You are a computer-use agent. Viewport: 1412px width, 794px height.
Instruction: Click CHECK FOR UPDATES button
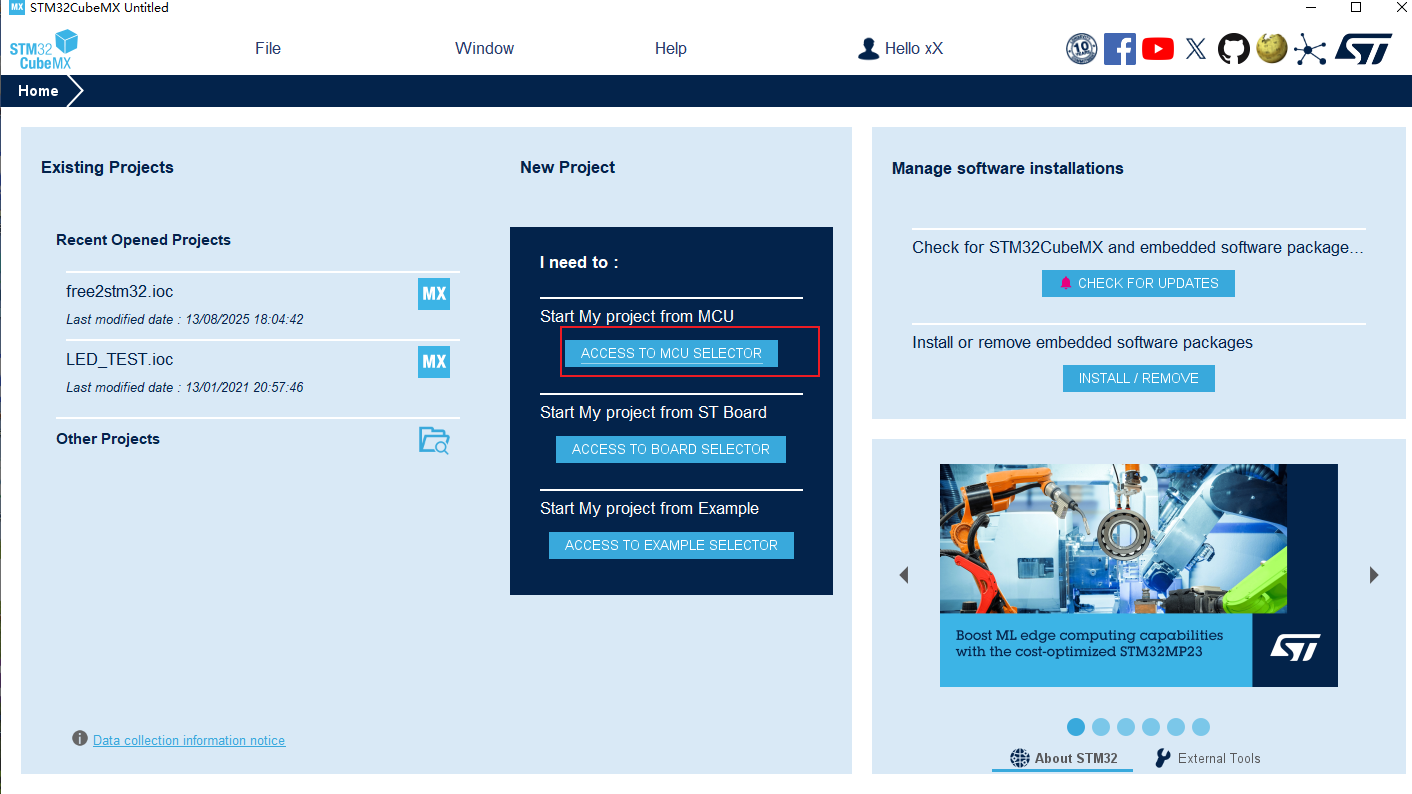click(1138, 283)
